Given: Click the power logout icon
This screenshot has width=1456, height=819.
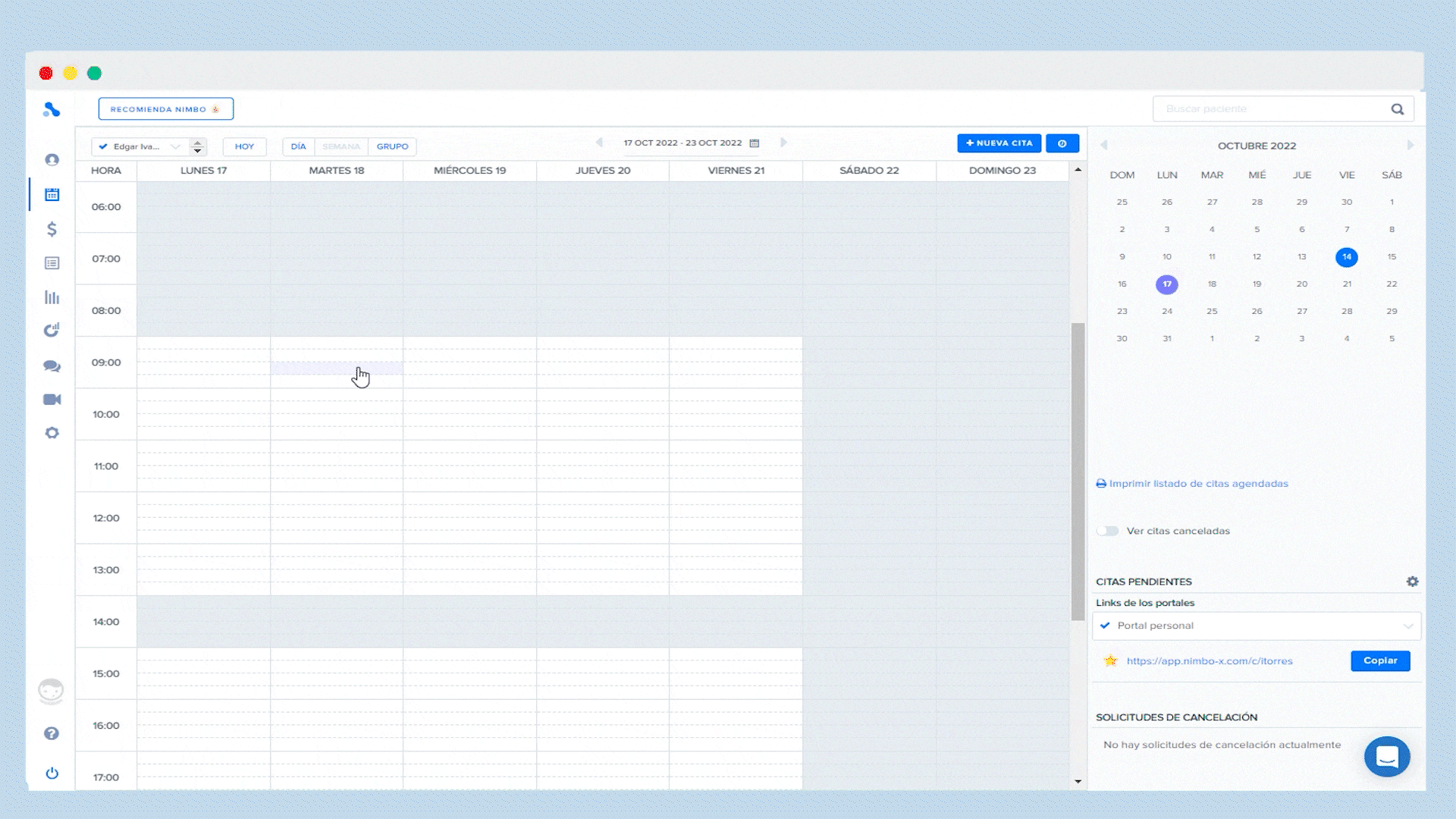Looking at the screenshot, I should [52, 773].
